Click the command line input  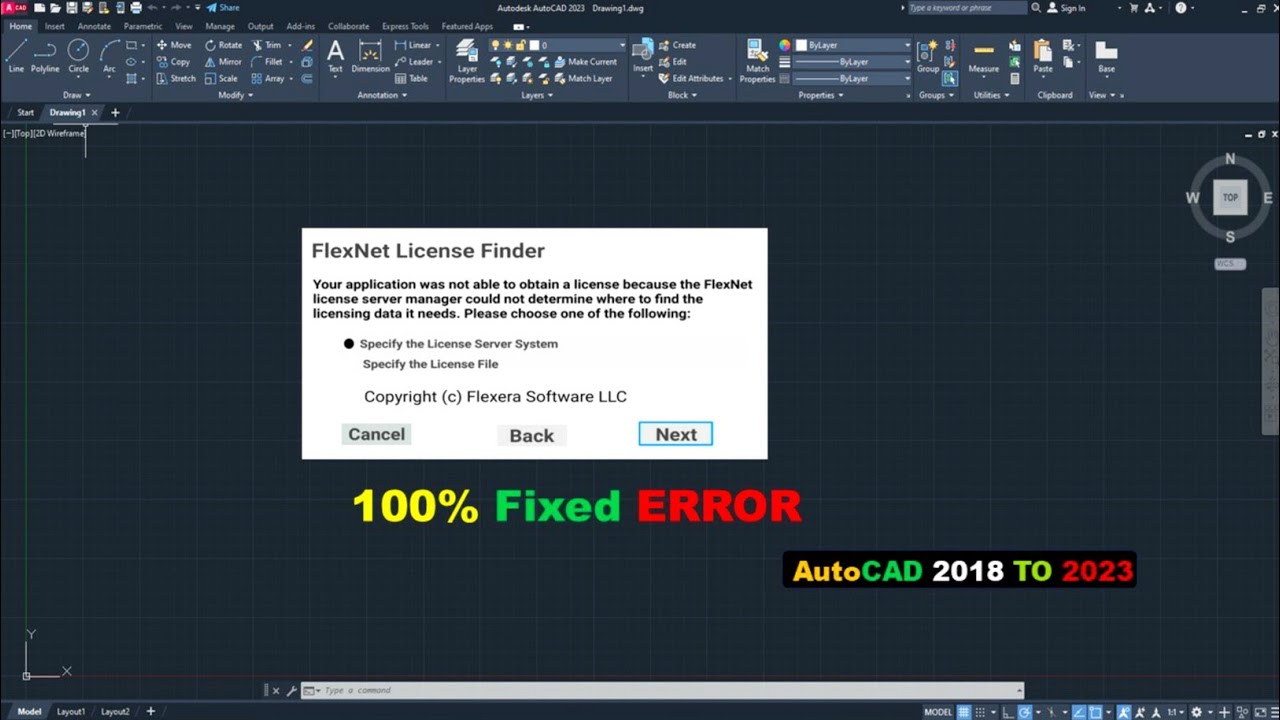coord(660,690)
